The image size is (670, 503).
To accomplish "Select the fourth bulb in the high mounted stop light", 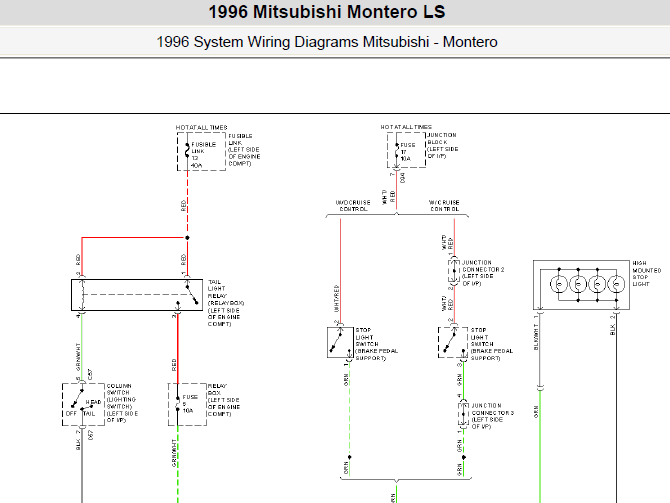I will 616,284.
